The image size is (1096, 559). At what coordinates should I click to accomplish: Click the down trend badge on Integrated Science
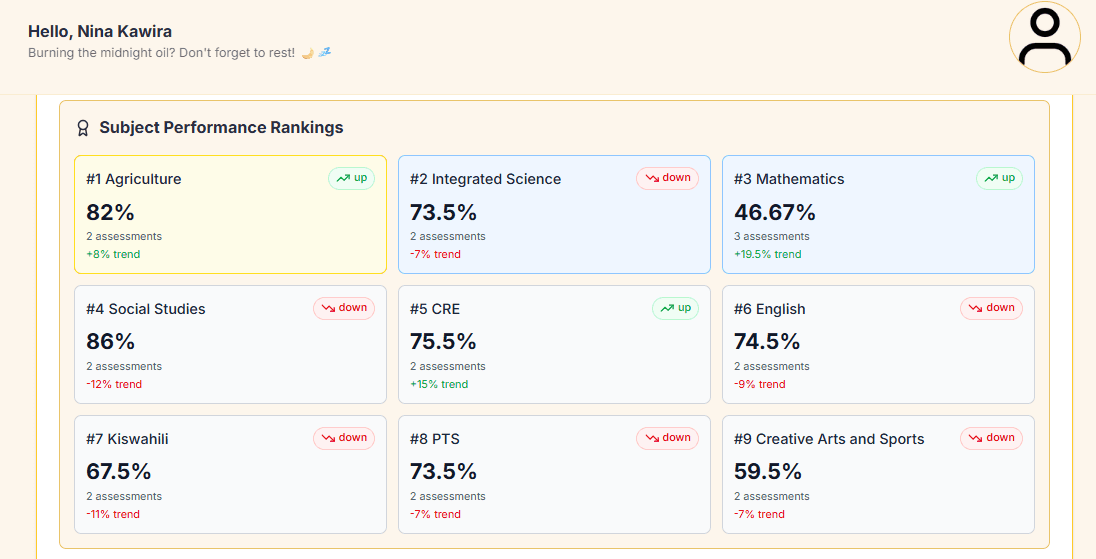click(667, 178)
